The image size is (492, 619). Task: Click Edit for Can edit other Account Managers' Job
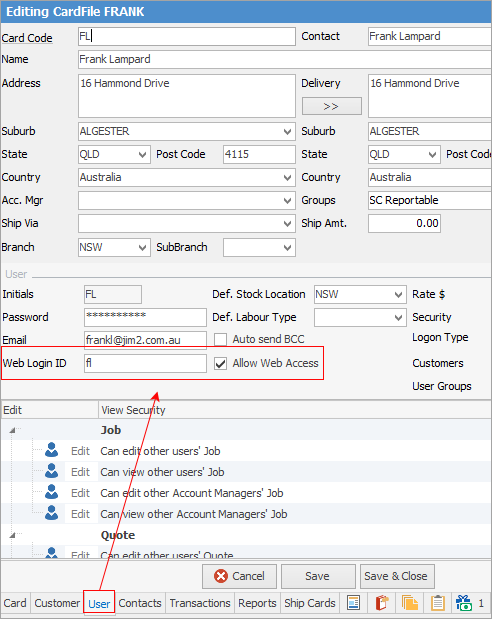click(x=81, y=493)
